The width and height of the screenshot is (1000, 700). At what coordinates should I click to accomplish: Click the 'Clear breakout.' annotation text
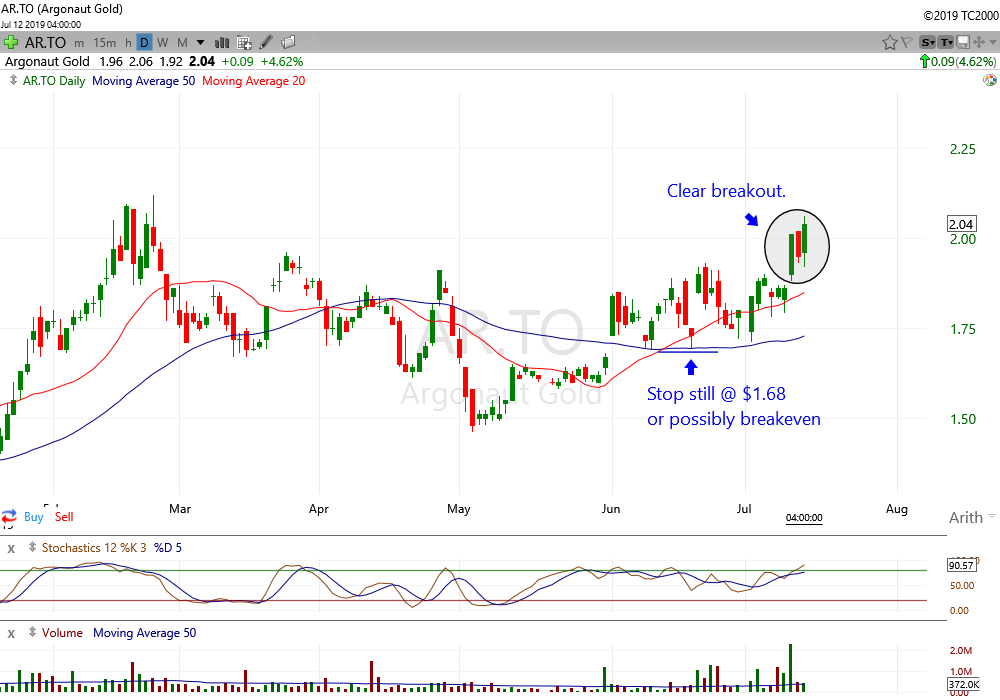click(x=726, y=191)
